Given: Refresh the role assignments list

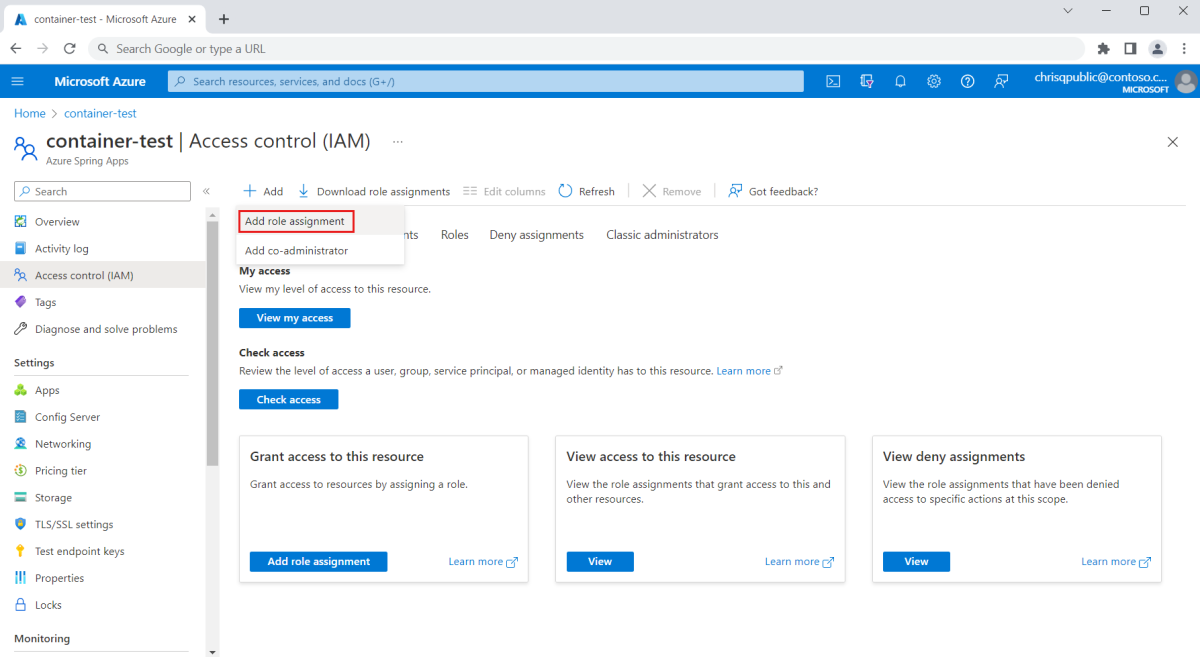Looking at the screenshot, I should [x=587, y=190].
